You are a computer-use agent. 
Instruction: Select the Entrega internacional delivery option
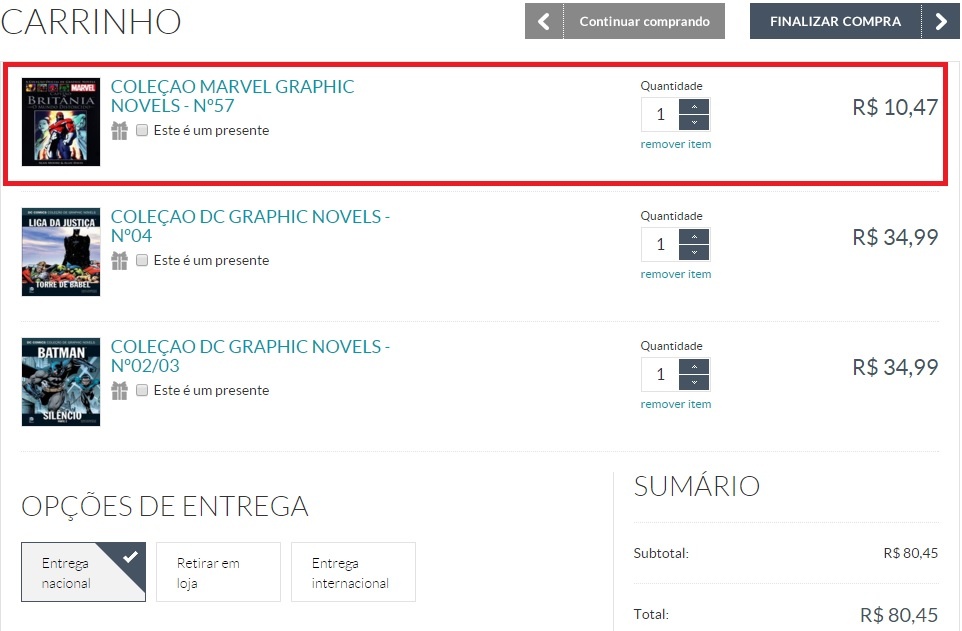click(353, 572)
